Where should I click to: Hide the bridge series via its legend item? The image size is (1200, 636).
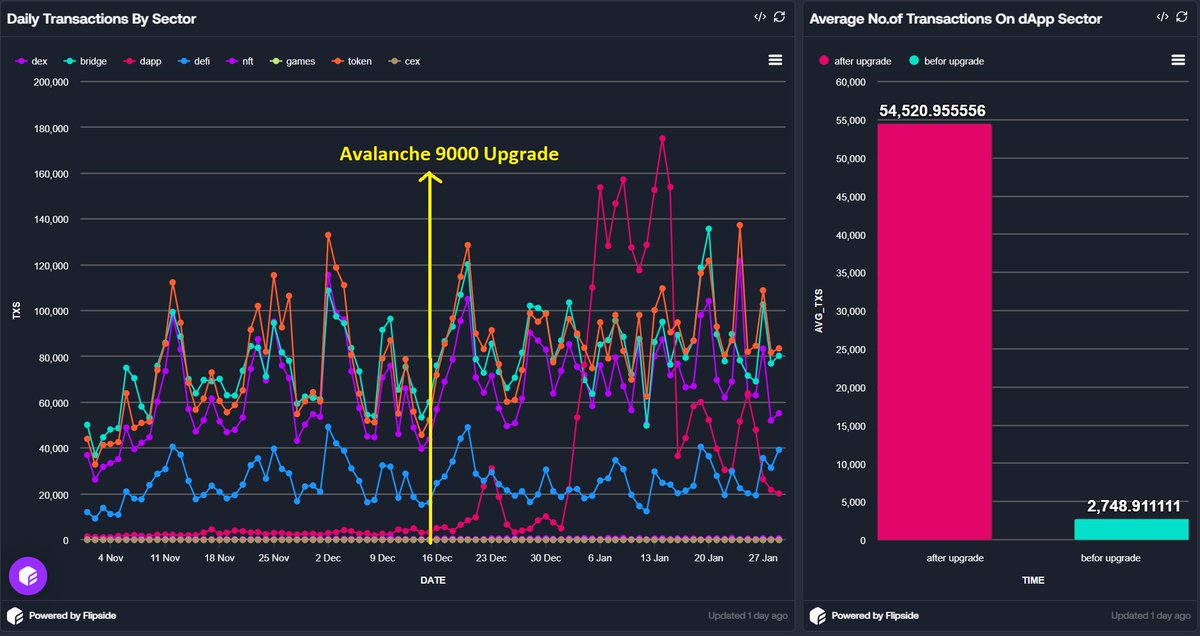coord(82,60)
